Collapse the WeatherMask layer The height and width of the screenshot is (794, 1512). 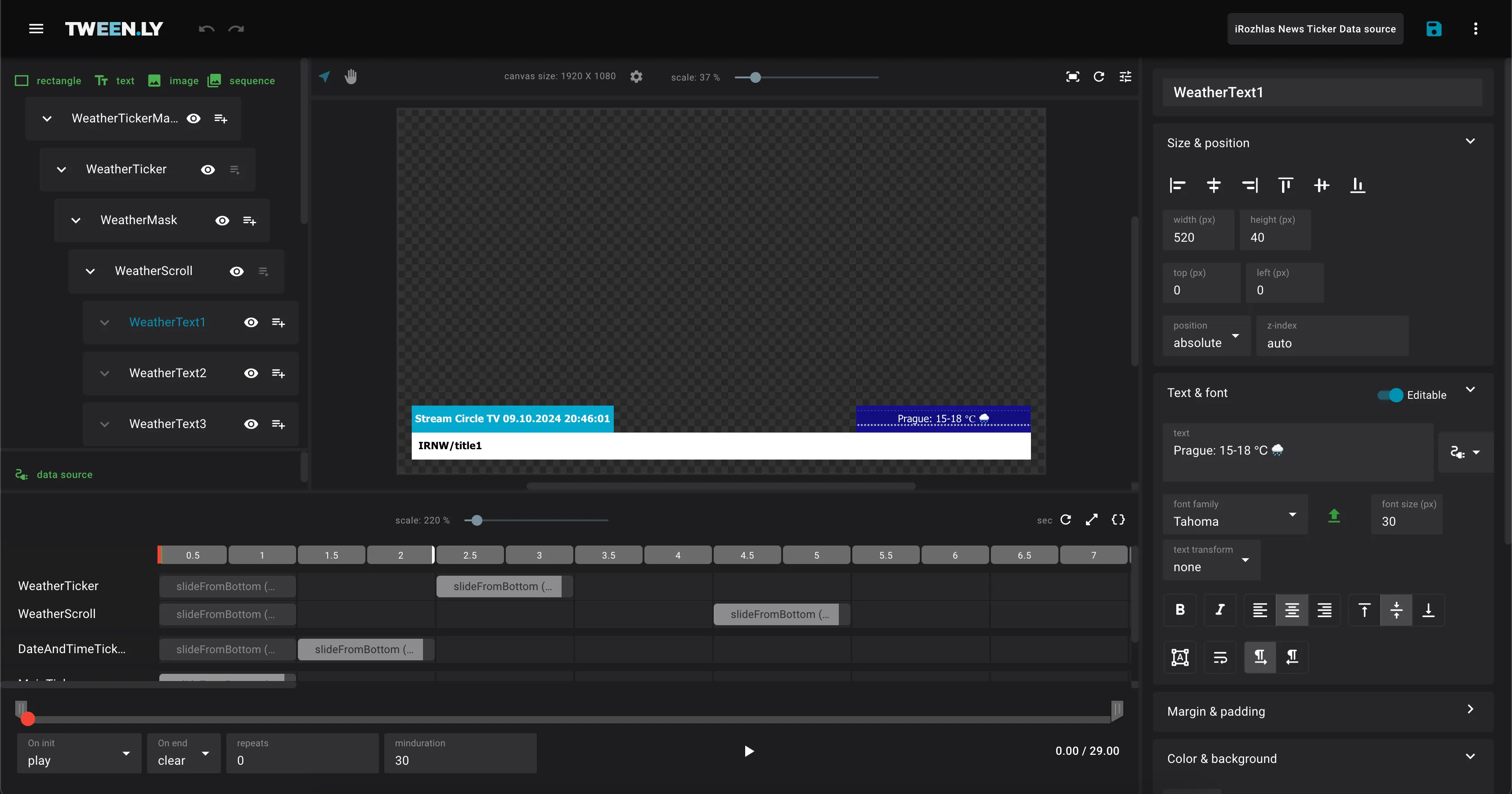click(x=75, y=220)
